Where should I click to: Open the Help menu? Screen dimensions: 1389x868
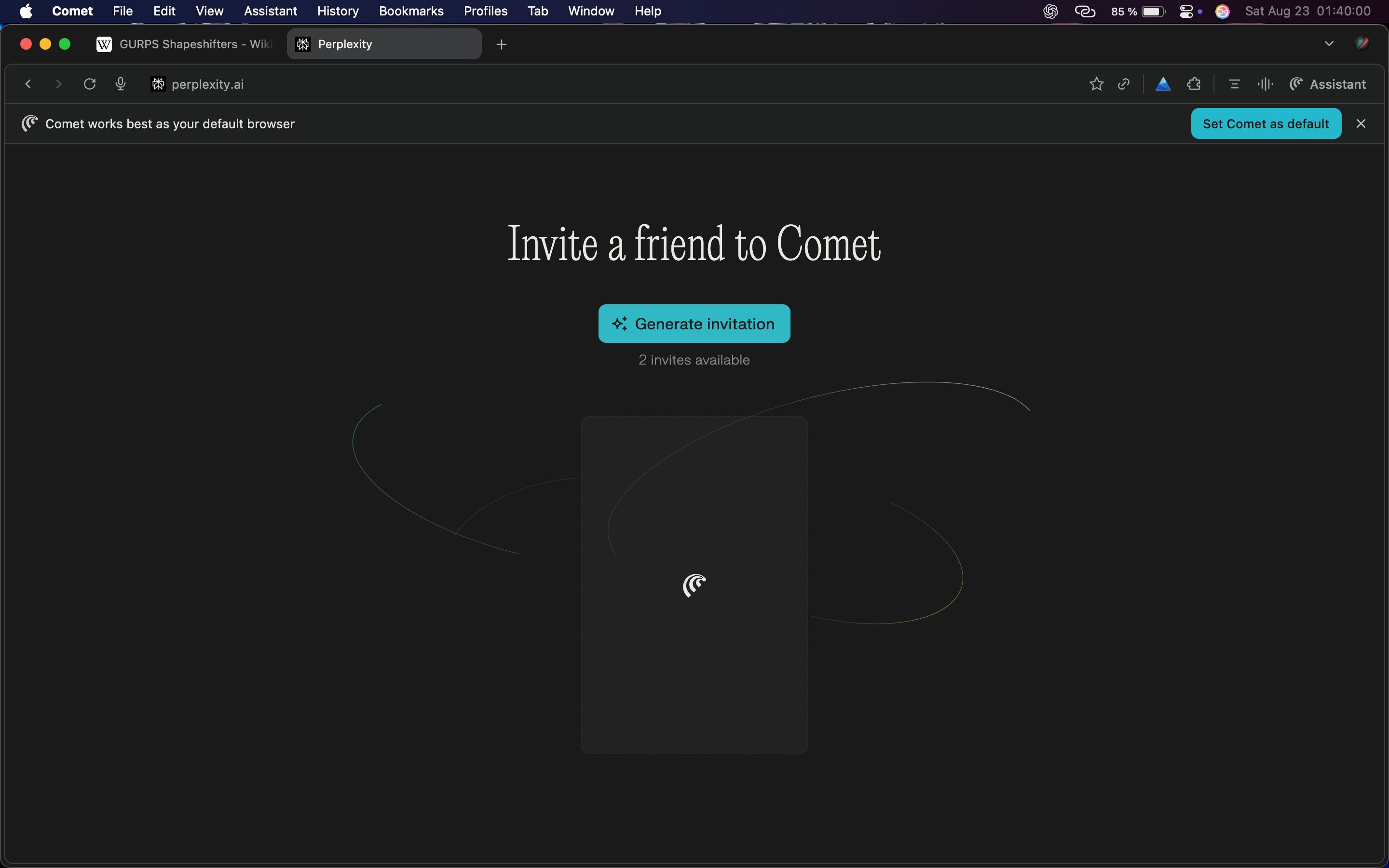[648, 11]
